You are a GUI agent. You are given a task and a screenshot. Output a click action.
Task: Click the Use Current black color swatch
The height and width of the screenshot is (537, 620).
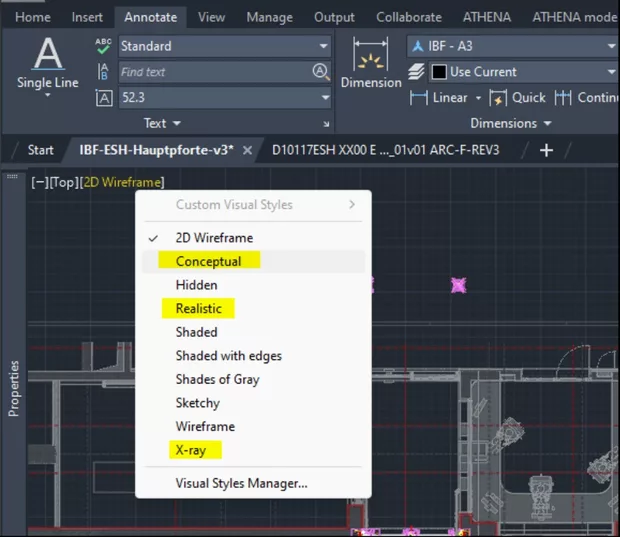pyautogui.click(x=438, y=72)
